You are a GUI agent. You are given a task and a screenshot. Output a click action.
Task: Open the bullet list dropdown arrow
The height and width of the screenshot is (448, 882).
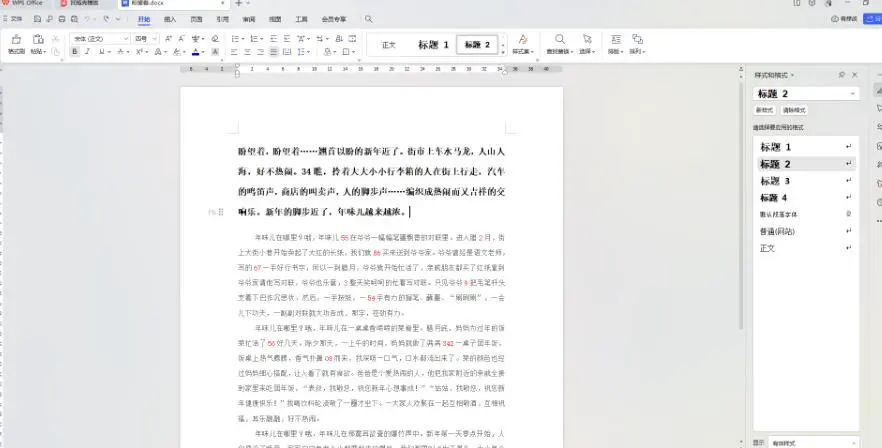(242, 39)
